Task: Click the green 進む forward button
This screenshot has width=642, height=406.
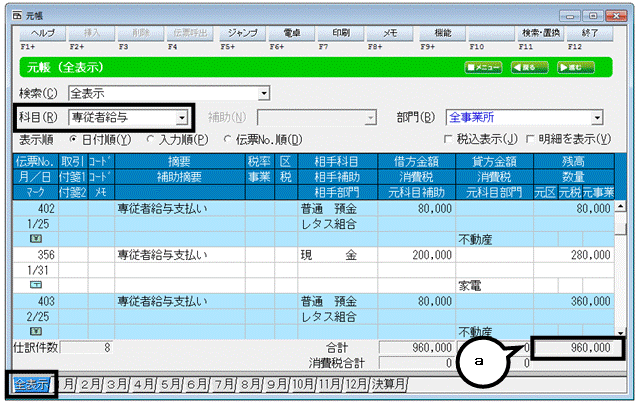Action: pos(576,68)
